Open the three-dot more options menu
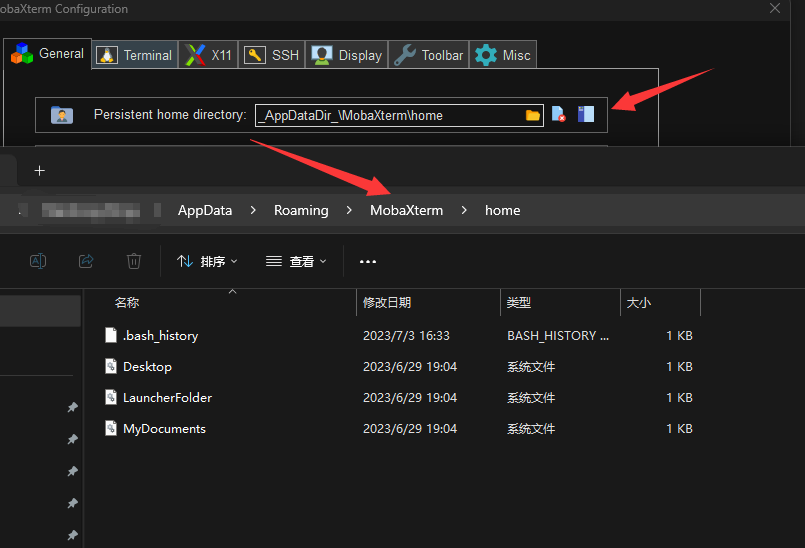 pos(368,262)
